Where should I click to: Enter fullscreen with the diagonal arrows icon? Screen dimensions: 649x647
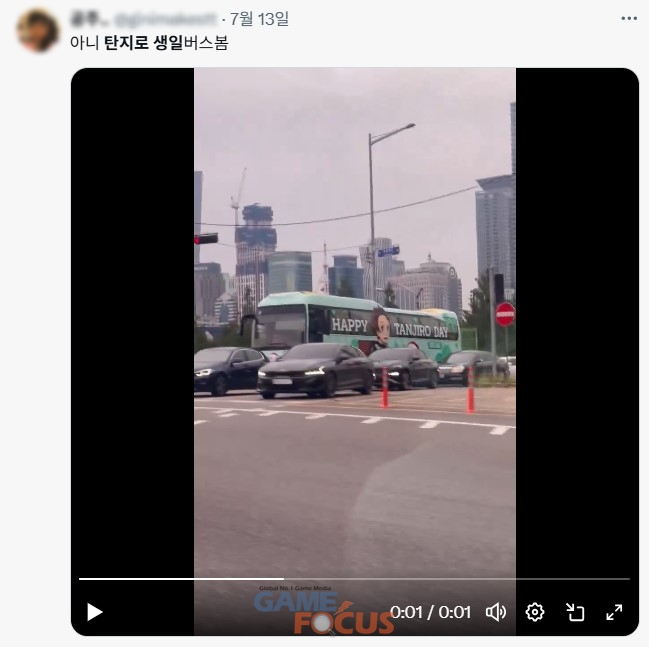[614, 612]
